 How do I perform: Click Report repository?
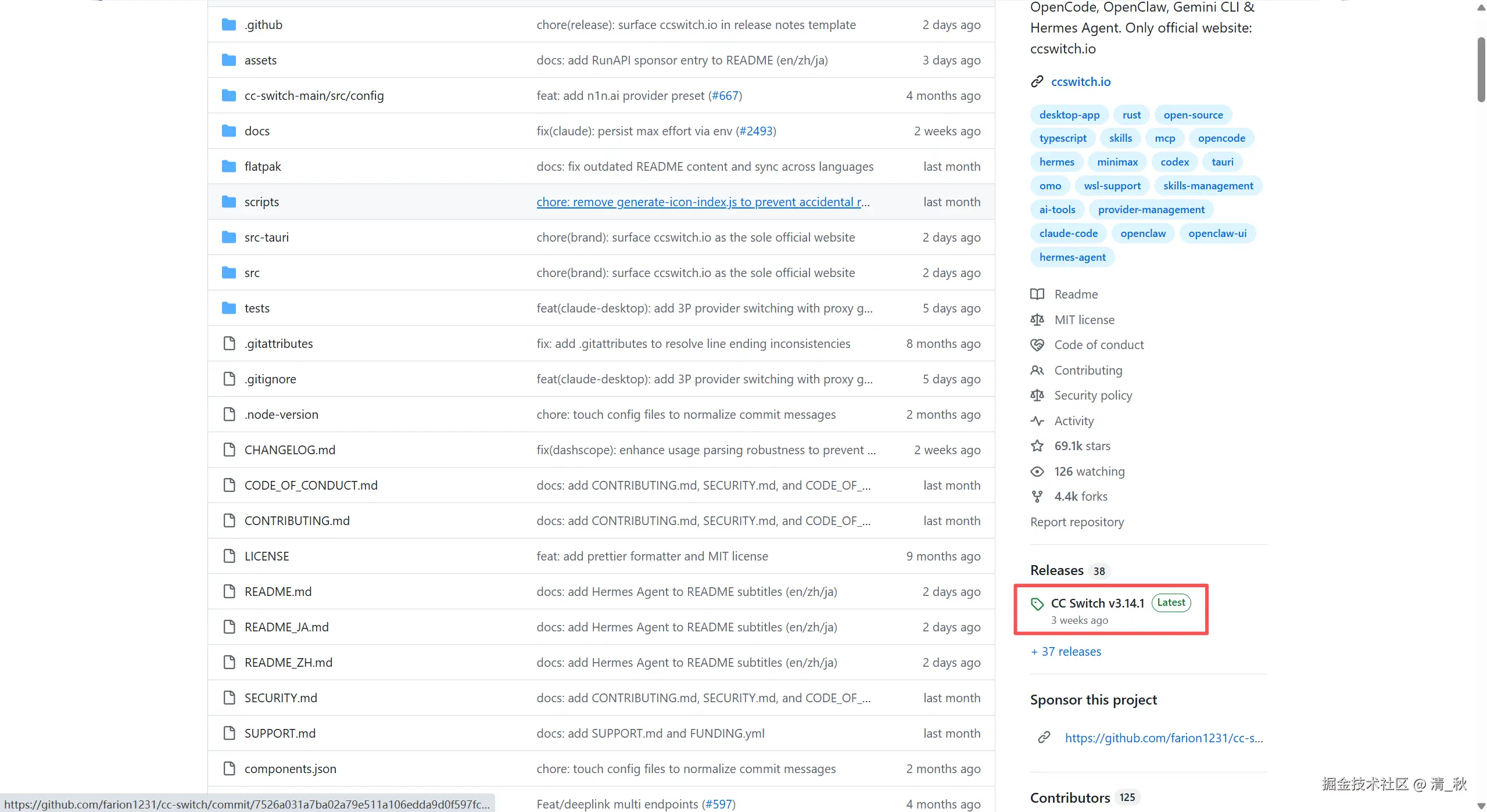[x=1077, y=522]
